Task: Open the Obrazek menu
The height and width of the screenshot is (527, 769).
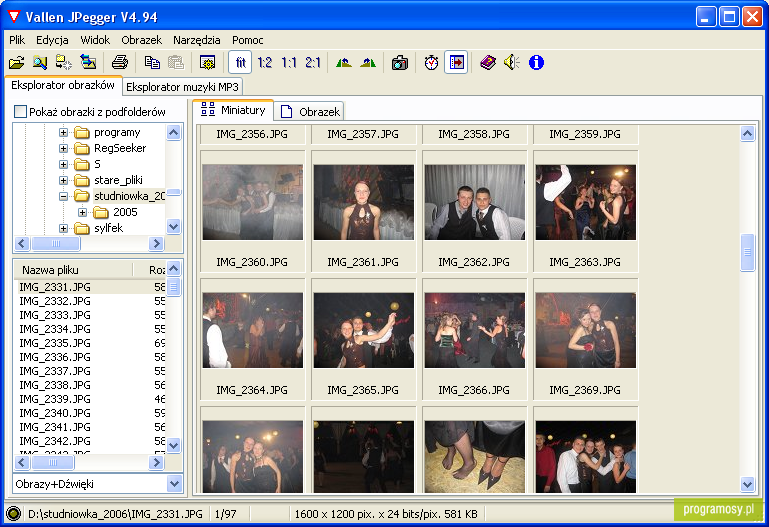Action: pos(142,40)
